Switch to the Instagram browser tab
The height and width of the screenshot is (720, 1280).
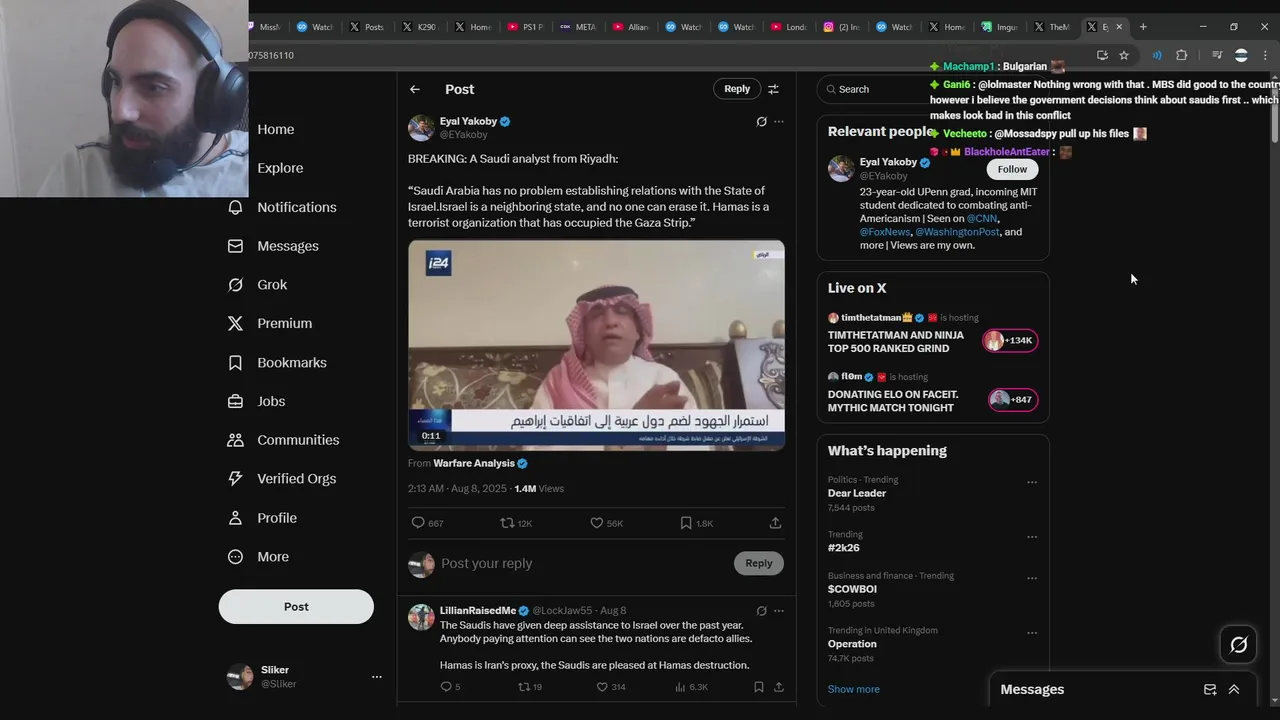[842, 27]
